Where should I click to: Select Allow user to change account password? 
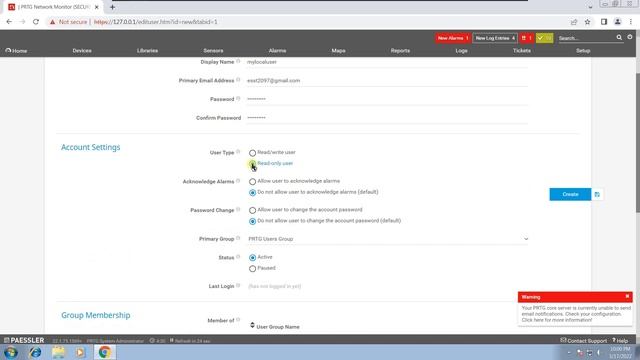252,210
